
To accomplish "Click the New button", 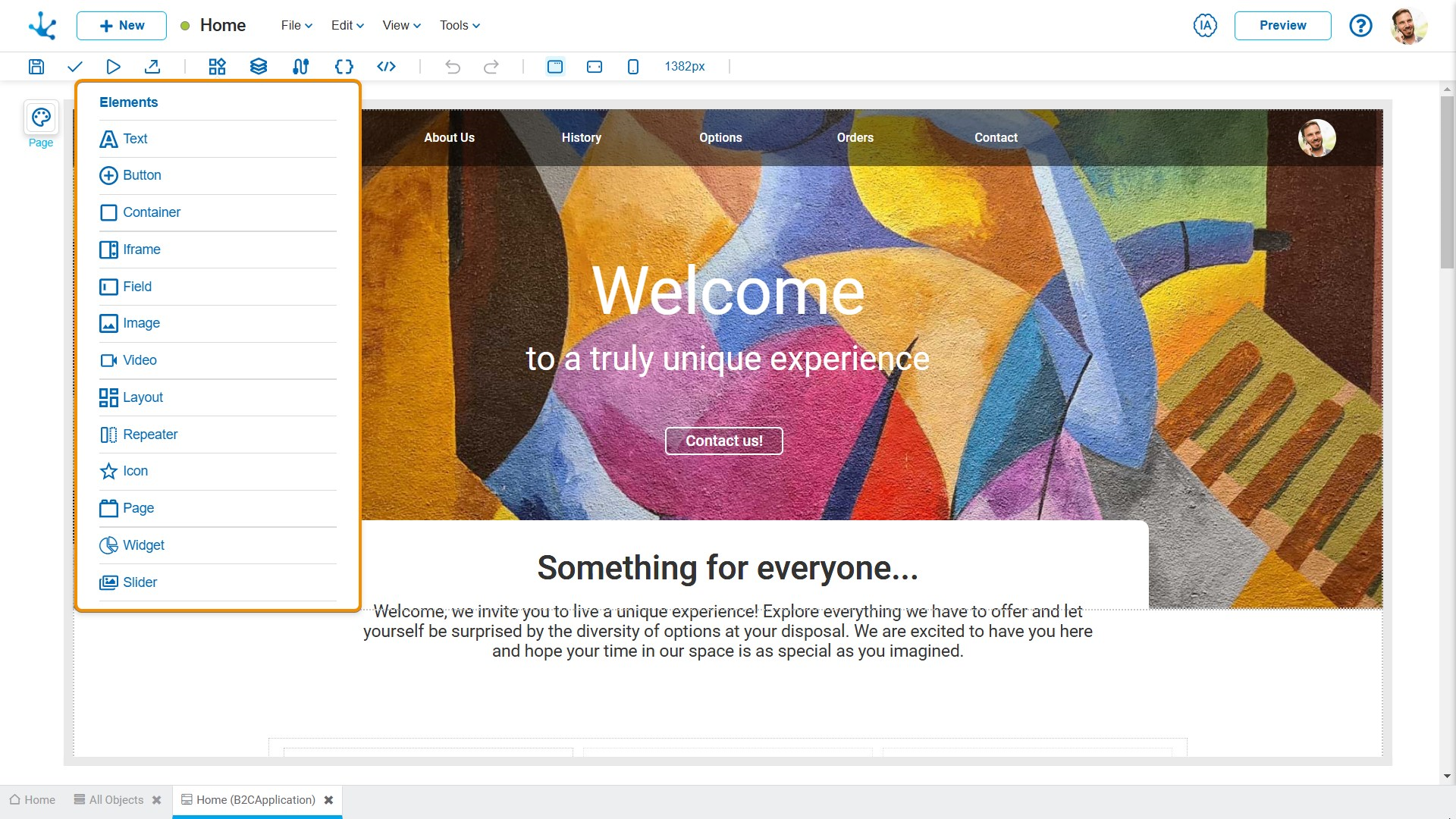I will pos(121,25).
